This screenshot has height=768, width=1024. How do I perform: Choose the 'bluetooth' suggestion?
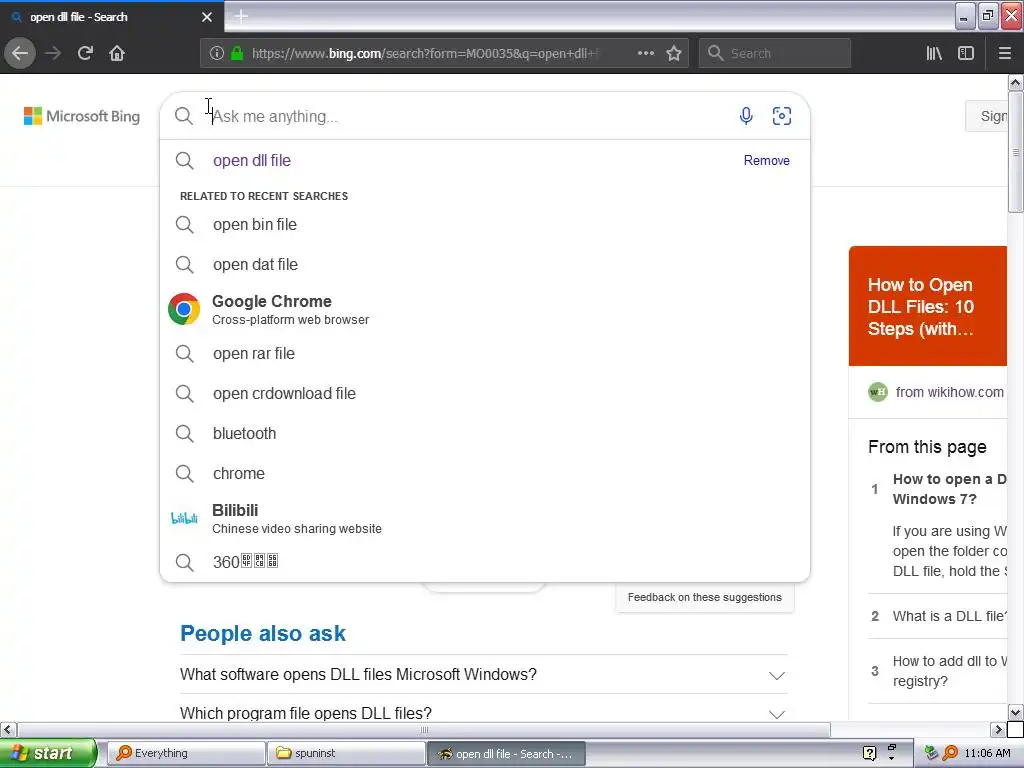coord(244,434)
